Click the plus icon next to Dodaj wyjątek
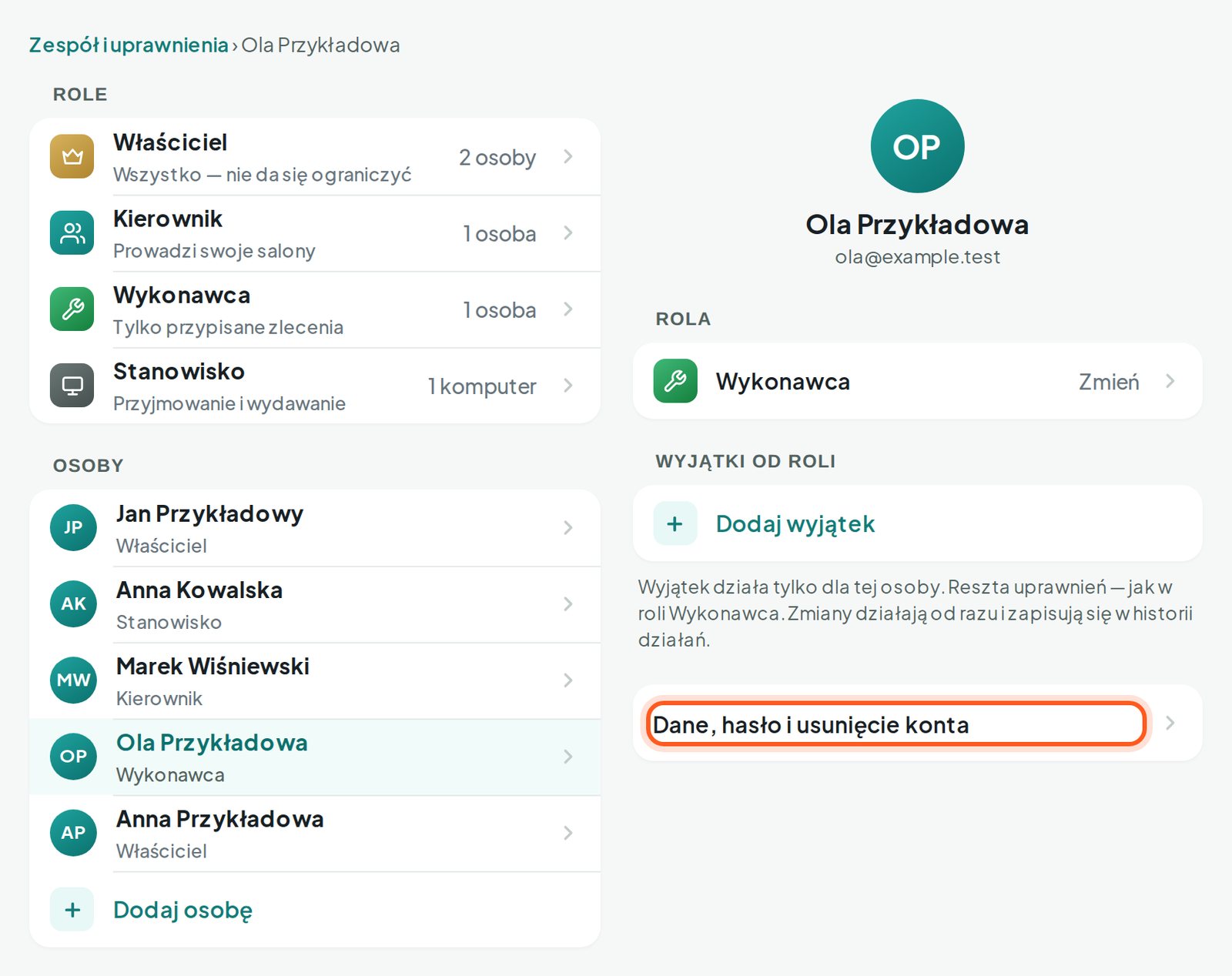 pos(675,523)
